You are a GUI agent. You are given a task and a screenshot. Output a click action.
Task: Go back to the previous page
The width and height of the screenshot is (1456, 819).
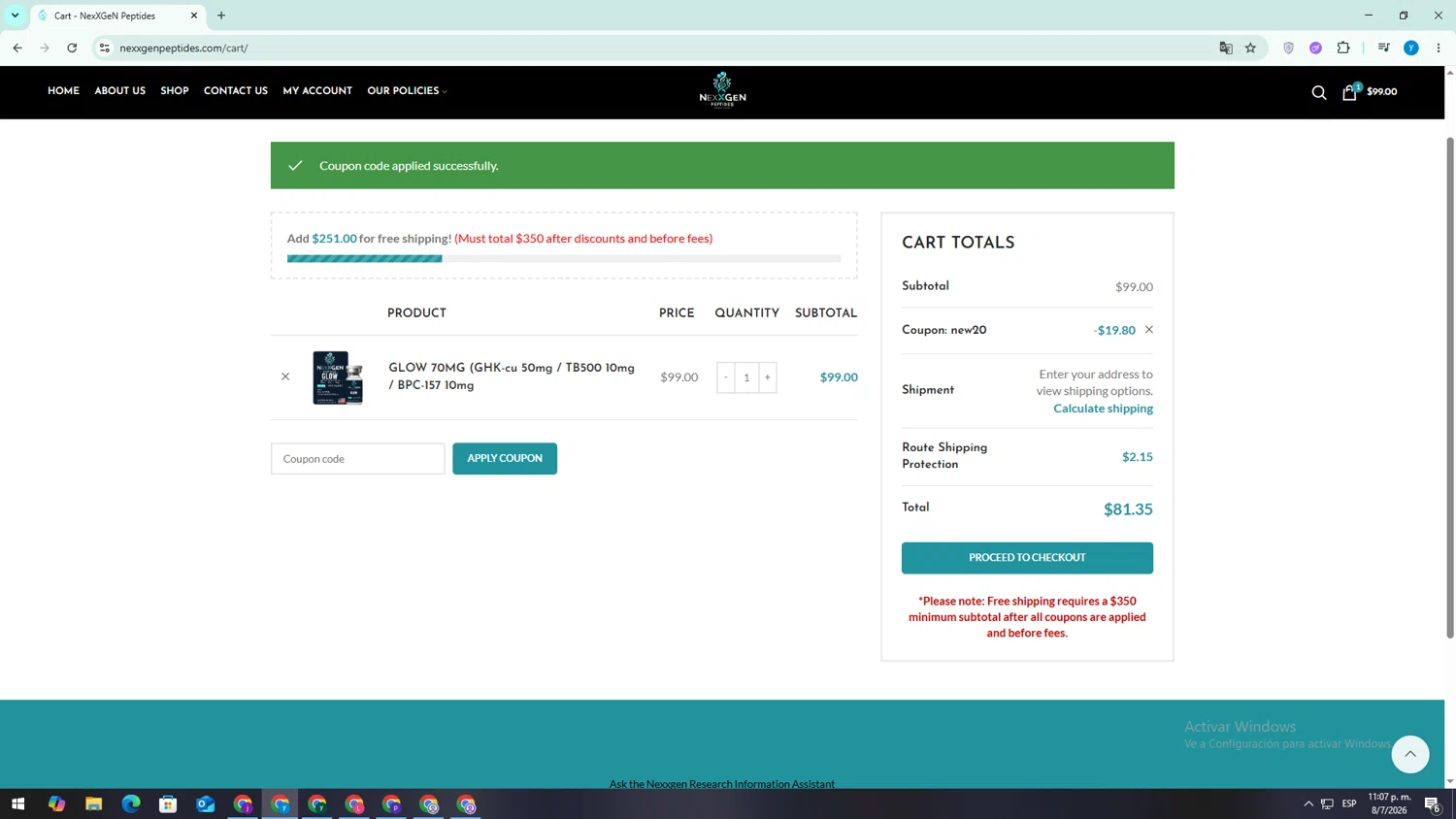click(x=17, y=48)
